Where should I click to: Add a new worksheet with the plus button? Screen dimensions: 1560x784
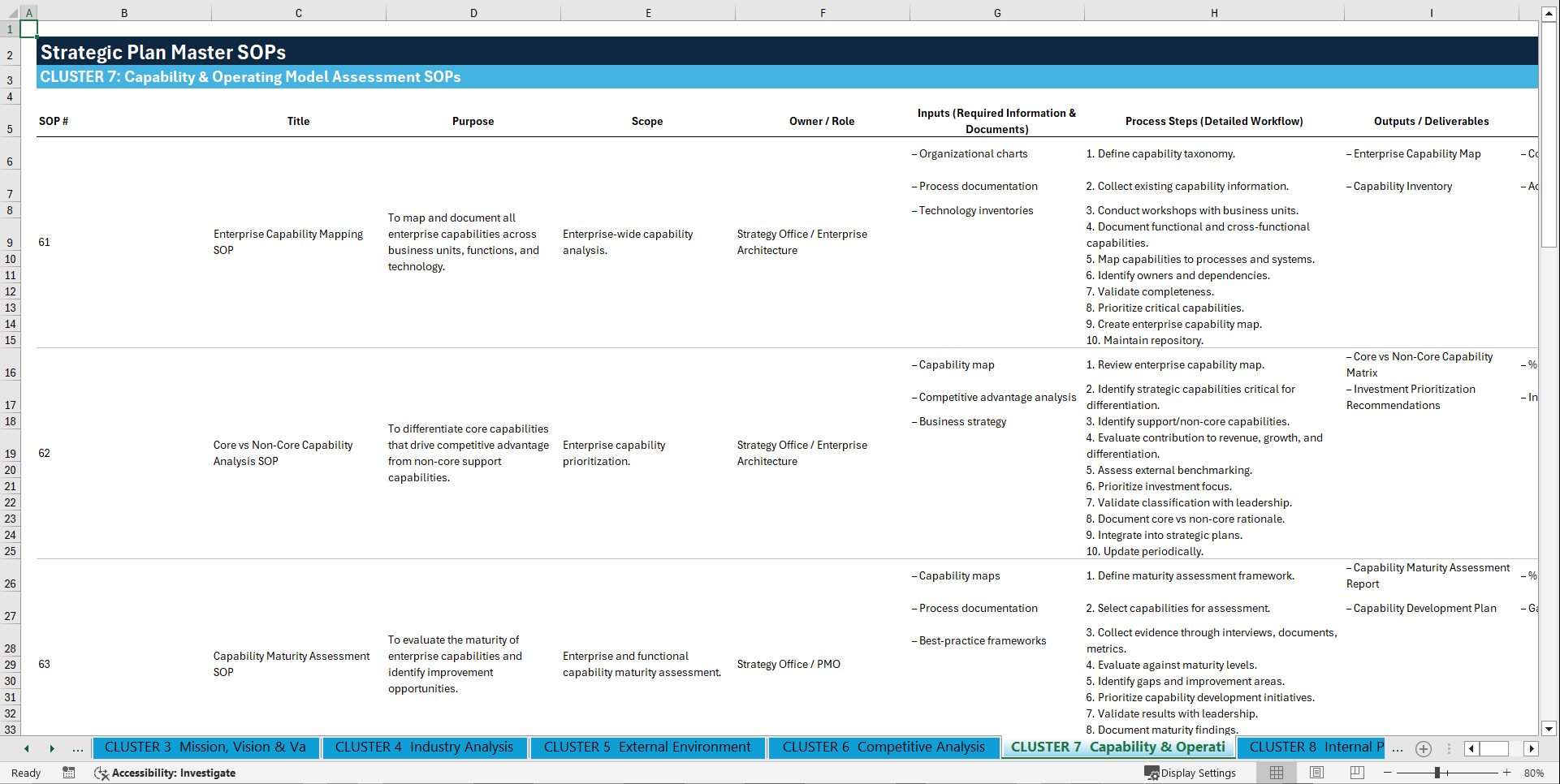coord(1423,748)
